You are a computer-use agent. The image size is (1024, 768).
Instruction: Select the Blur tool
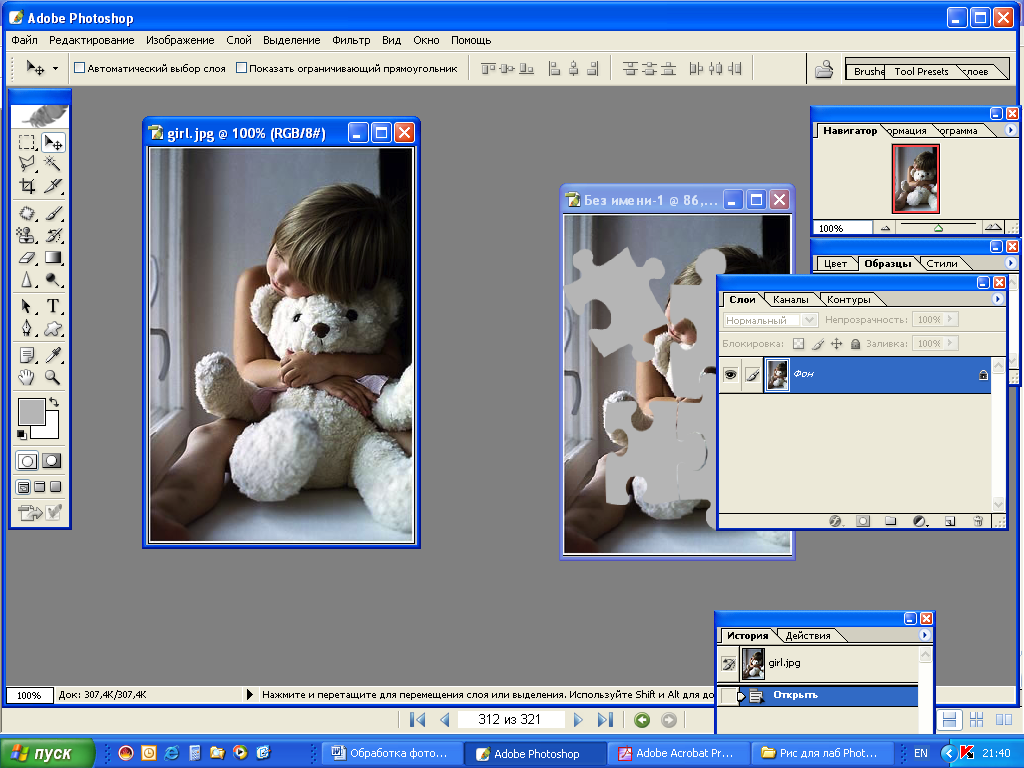click(x=27, y=280)
